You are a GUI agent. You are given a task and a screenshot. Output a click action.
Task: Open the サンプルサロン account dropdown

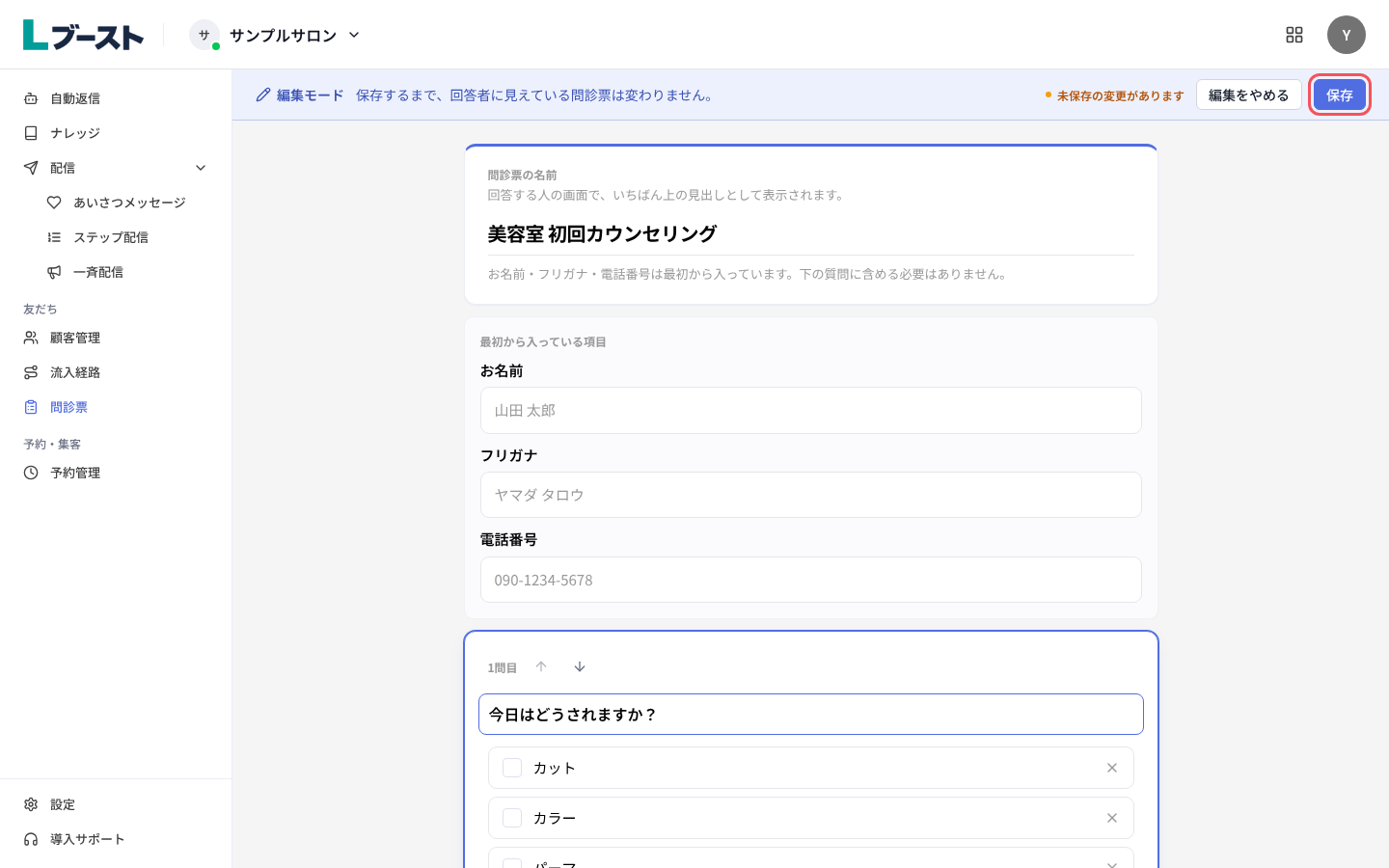point(275,35)
